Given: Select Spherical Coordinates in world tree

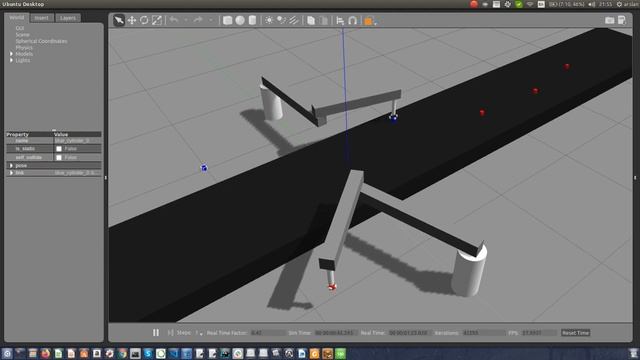Looking at the screenshot, I should point(41,41).
